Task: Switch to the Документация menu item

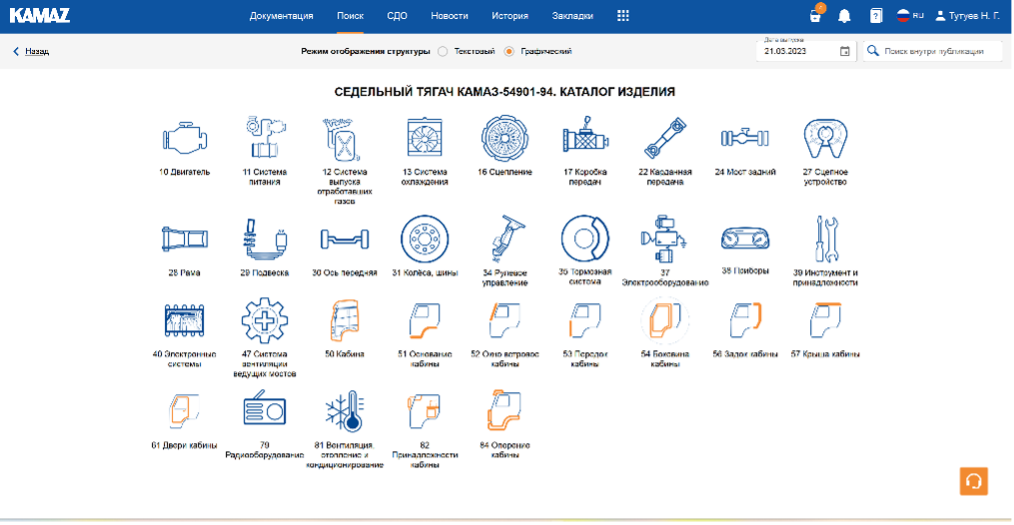Action: pyautogui.click(x=281, y=16)
